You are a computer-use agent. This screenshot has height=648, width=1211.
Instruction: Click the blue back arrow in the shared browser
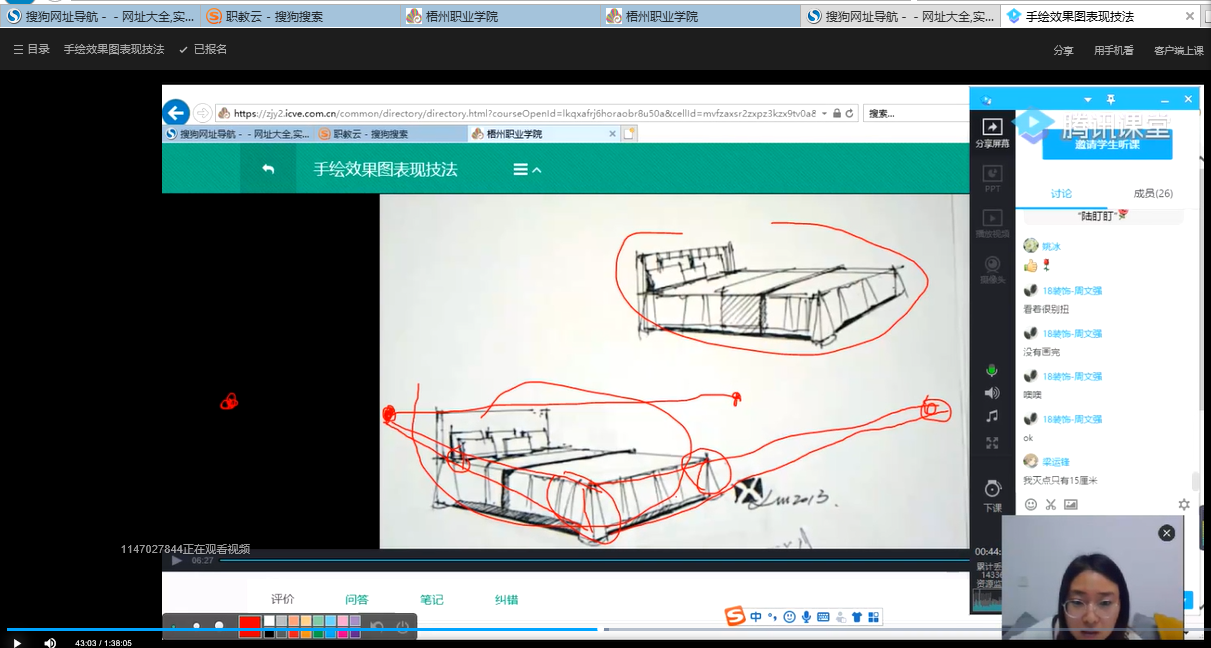tap(176, 113)
